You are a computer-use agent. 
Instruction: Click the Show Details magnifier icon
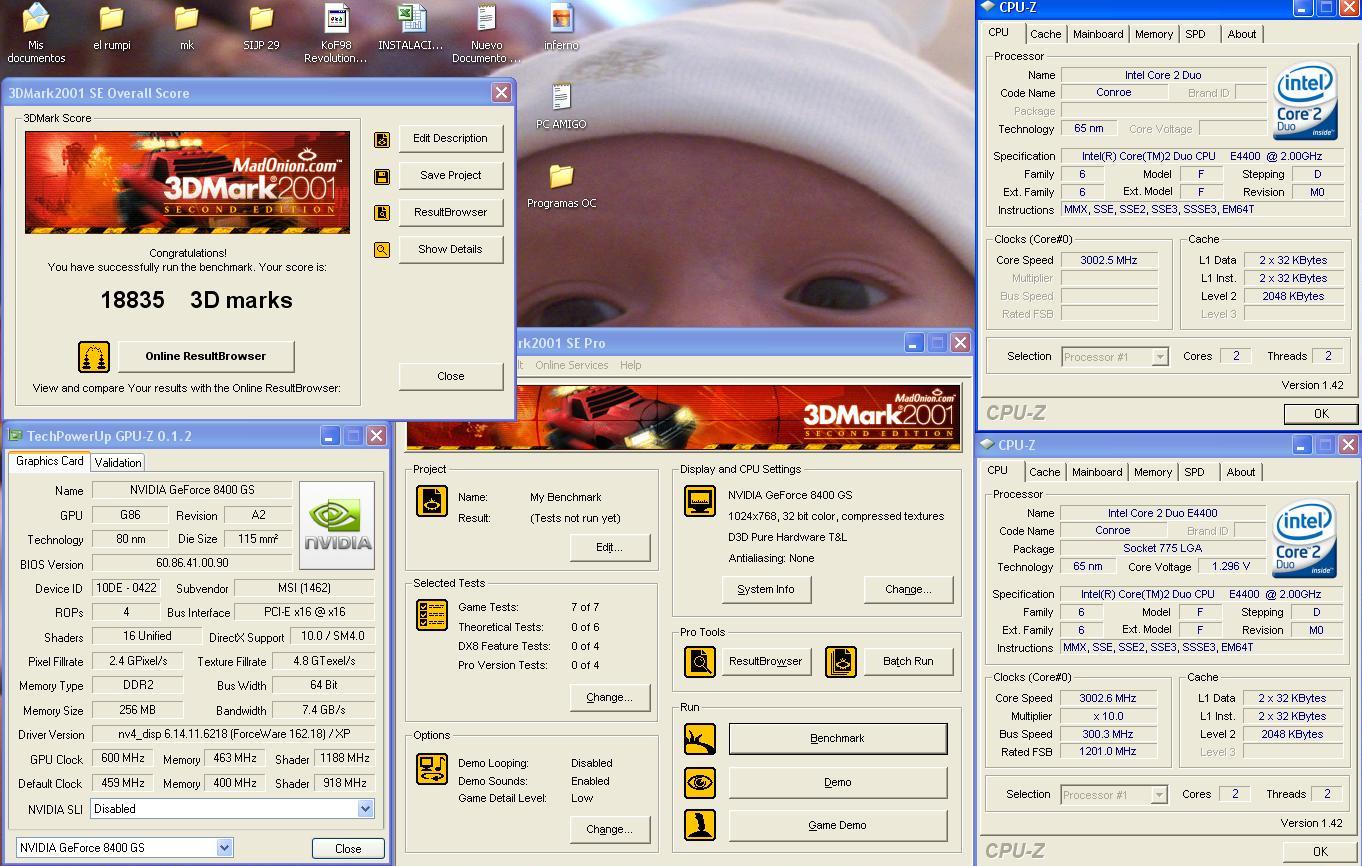click(382, 250)
